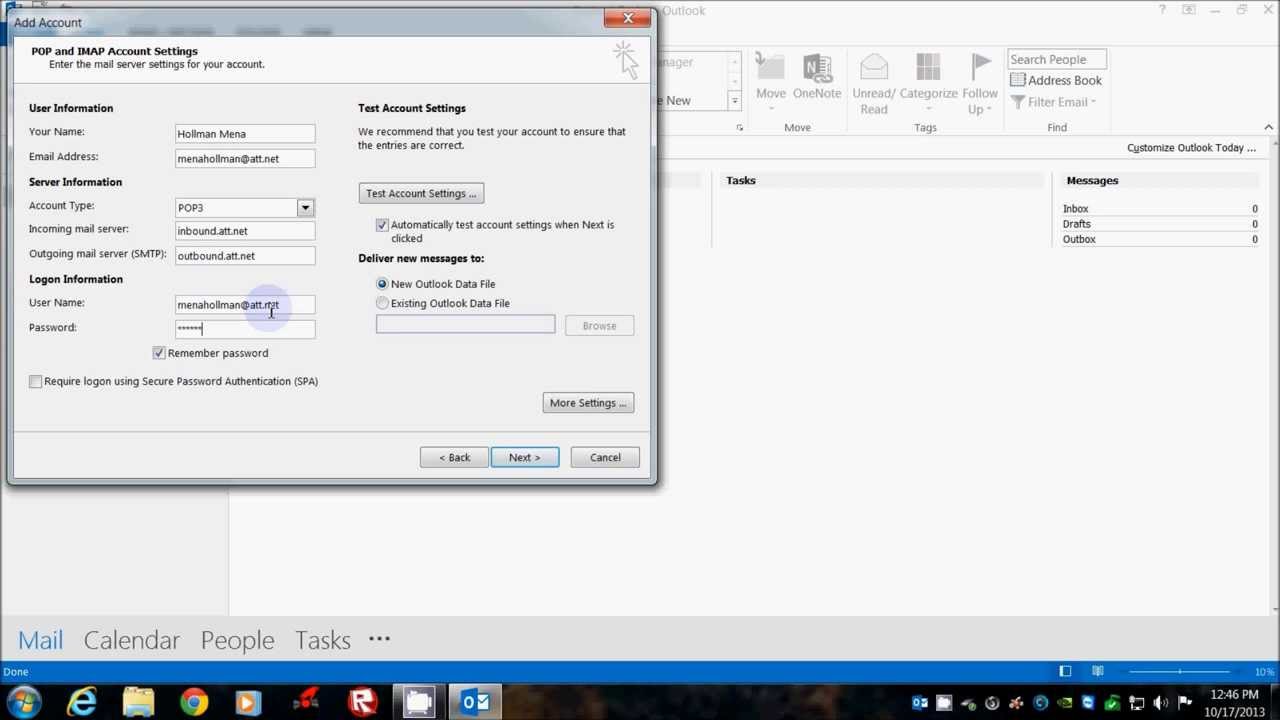Open the Address Book
This screenshot has width=1280, height=720.
[x=1055, y=80]
